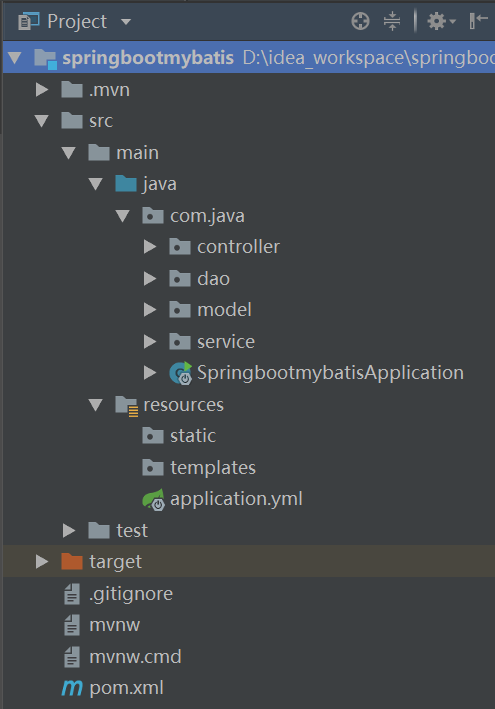The width and height of the screenshot is (495, 709).
Task: Expand the test folder arrow
Action: click(69, 530)
